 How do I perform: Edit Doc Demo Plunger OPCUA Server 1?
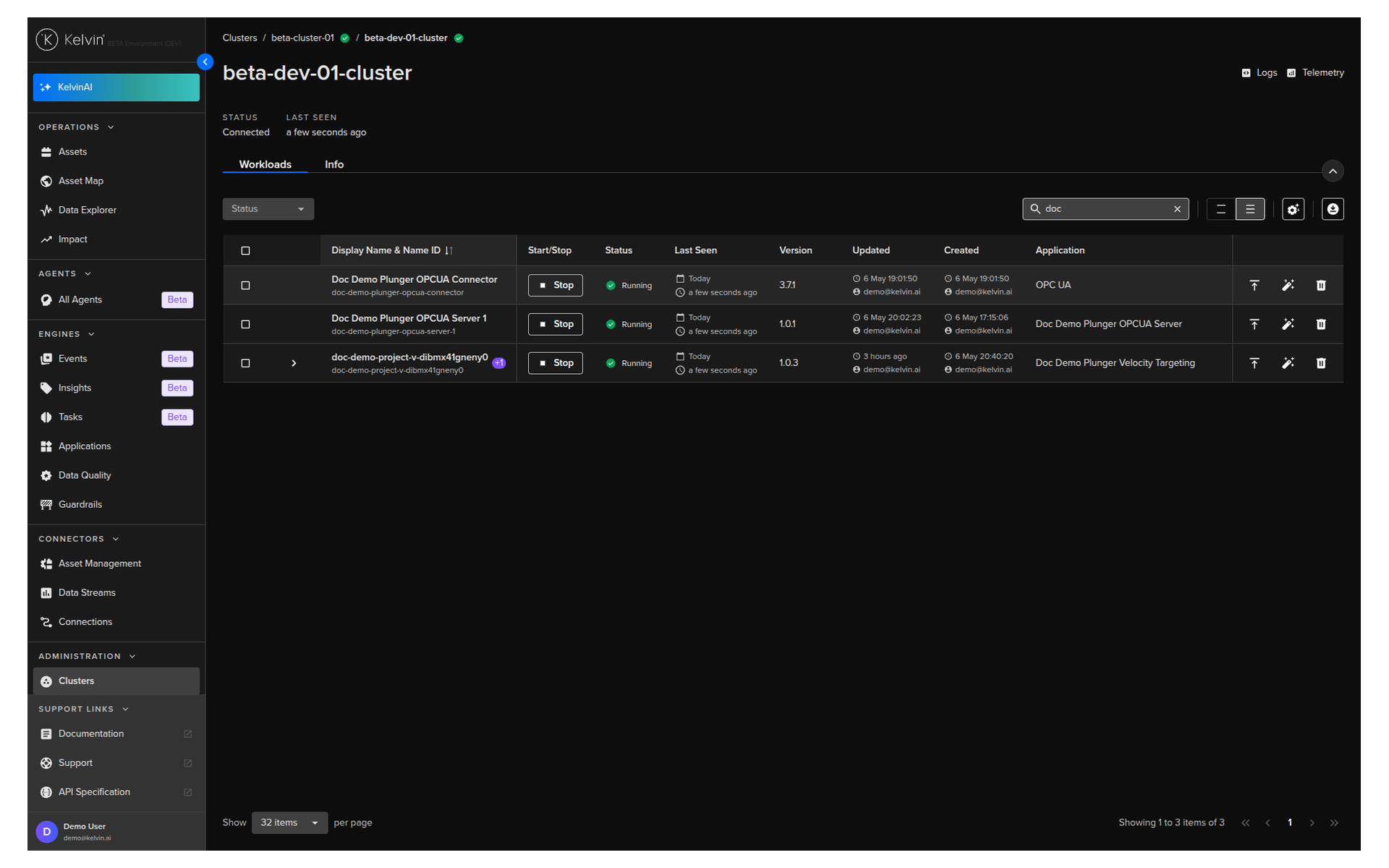click(x=1288, y=324)
